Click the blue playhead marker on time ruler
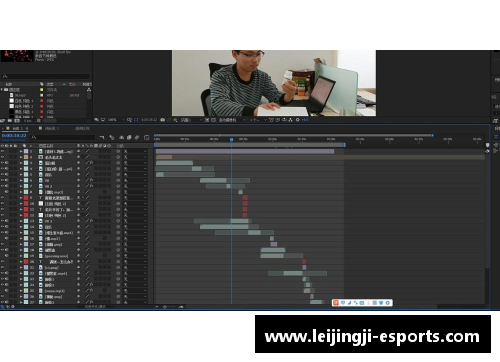Viewport: 500px width, 362px height. click(x=231, y=140)
